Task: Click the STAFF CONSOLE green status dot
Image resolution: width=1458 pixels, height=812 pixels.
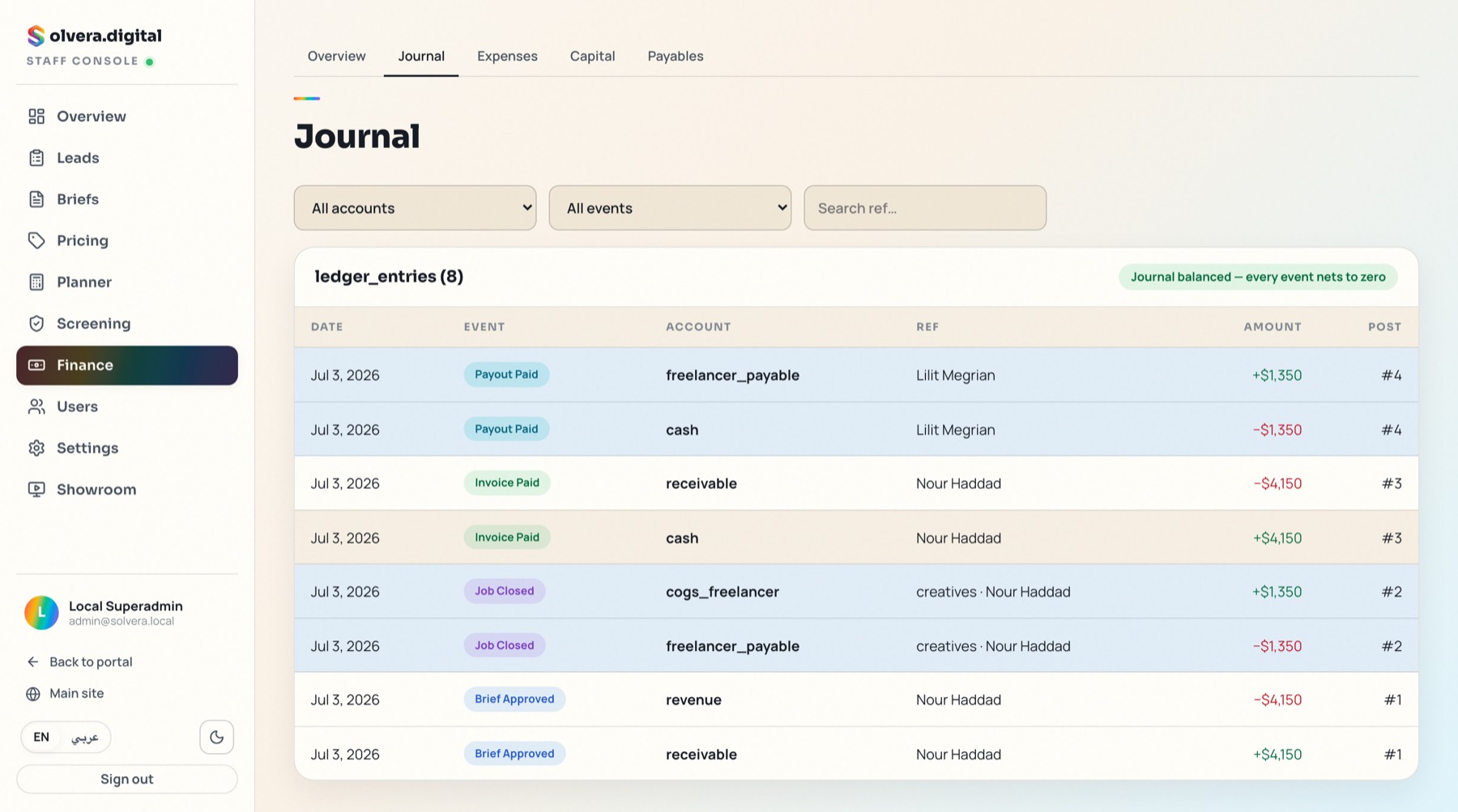Action: tap(149, 62)
